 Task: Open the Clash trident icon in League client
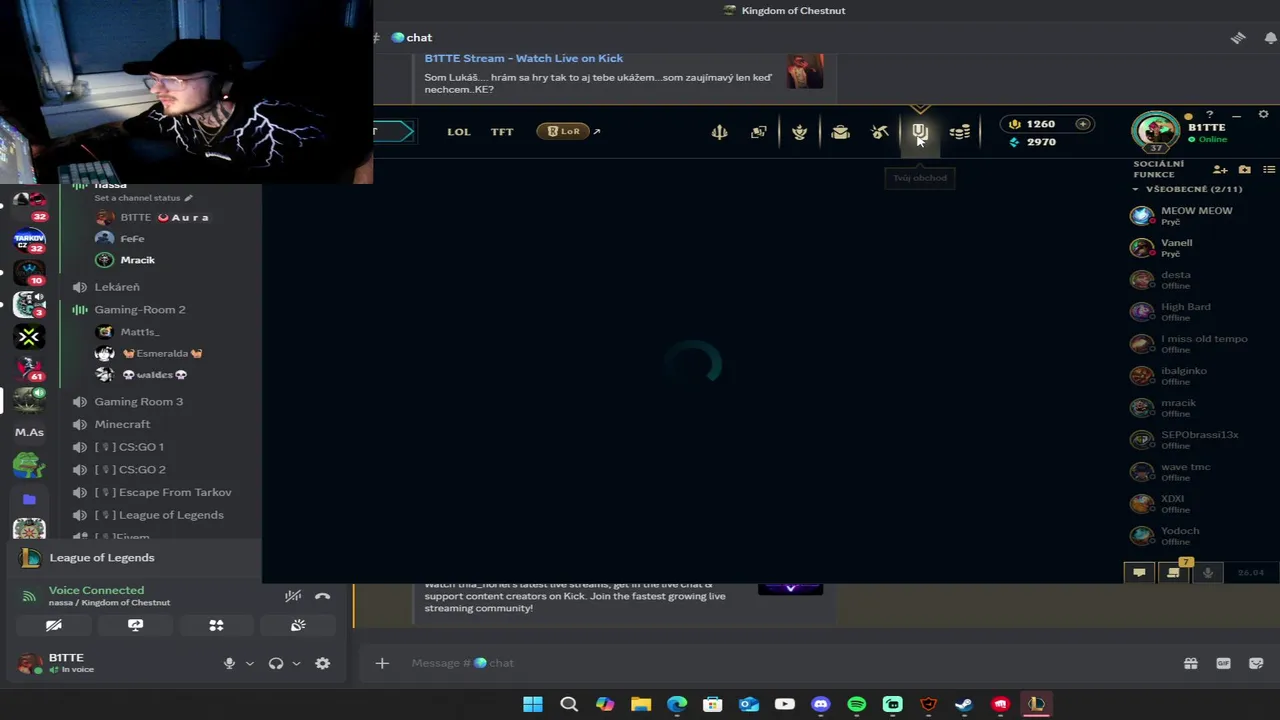coord(719,132)
